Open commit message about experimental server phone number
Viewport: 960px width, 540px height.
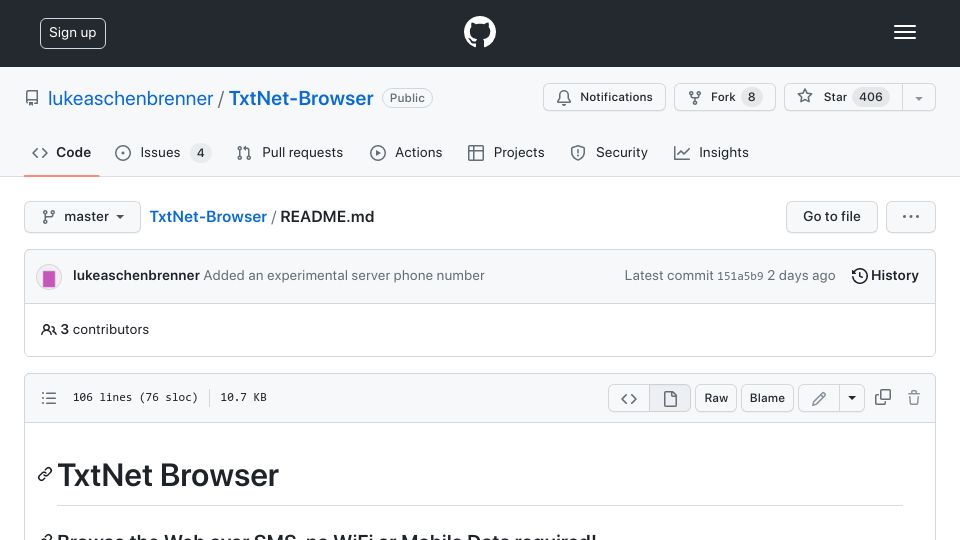click(344, 276)
